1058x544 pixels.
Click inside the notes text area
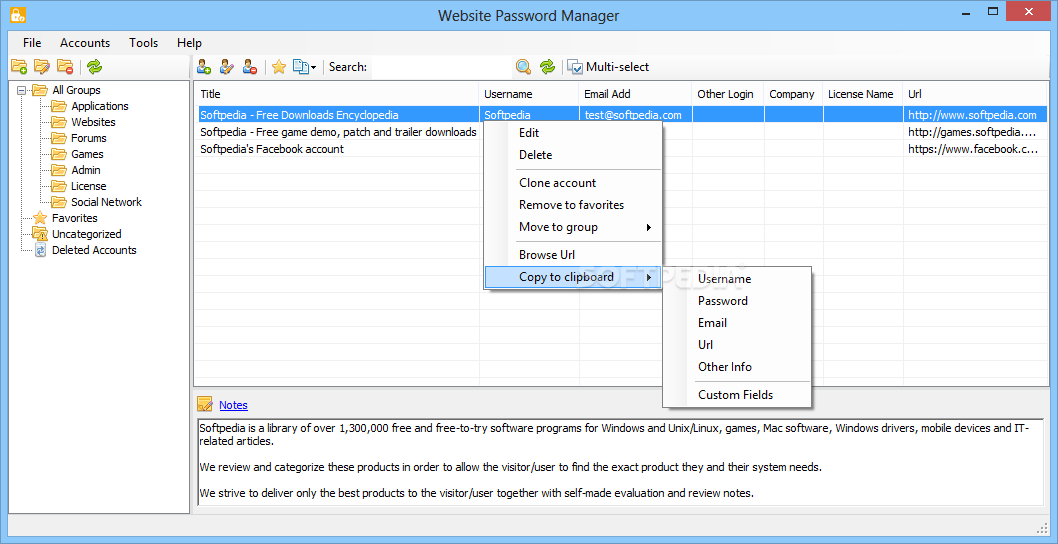pos(620,462)
